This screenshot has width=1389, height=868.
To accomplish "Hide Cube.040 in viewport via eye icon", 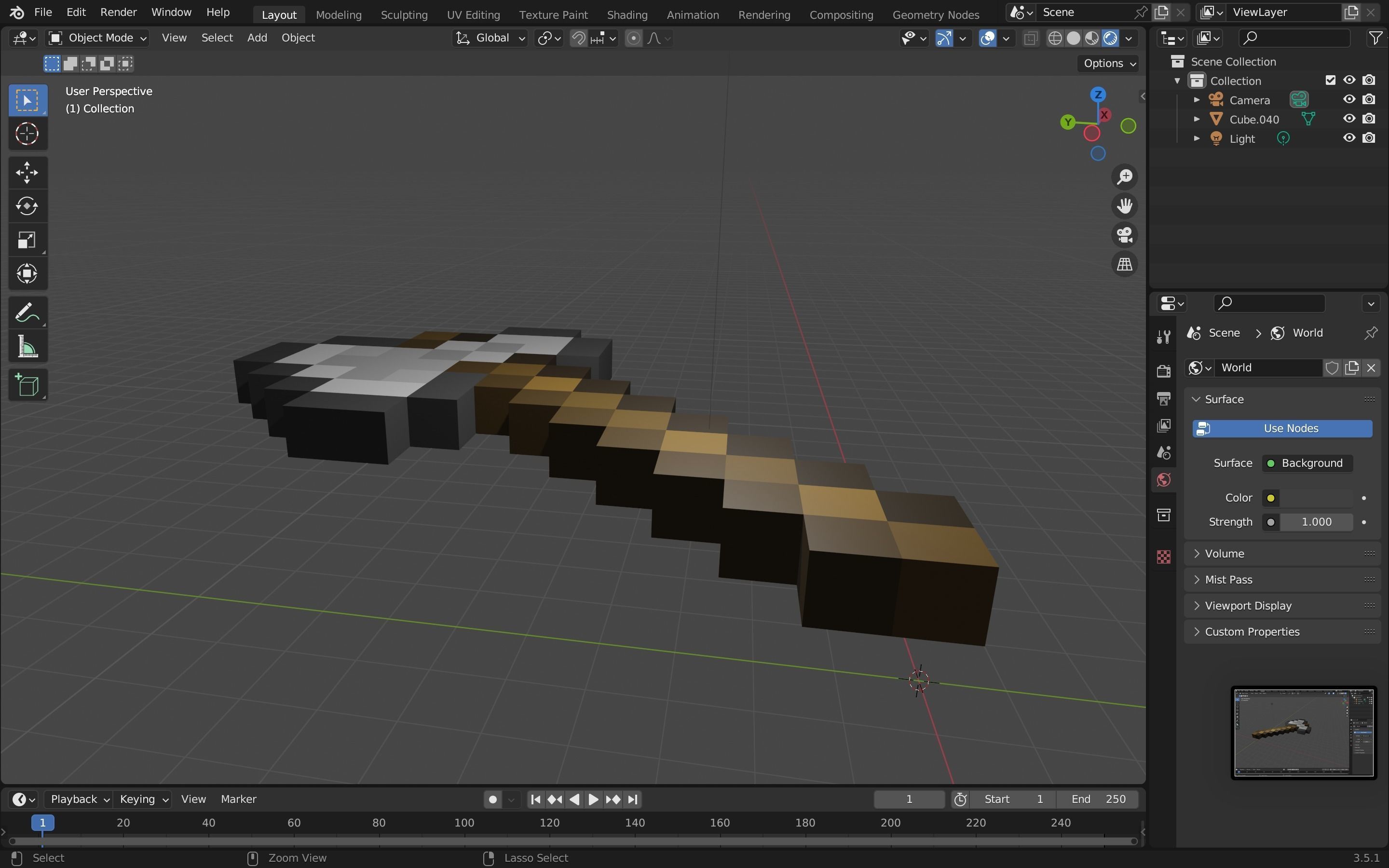I will (x=1349, y=119).
